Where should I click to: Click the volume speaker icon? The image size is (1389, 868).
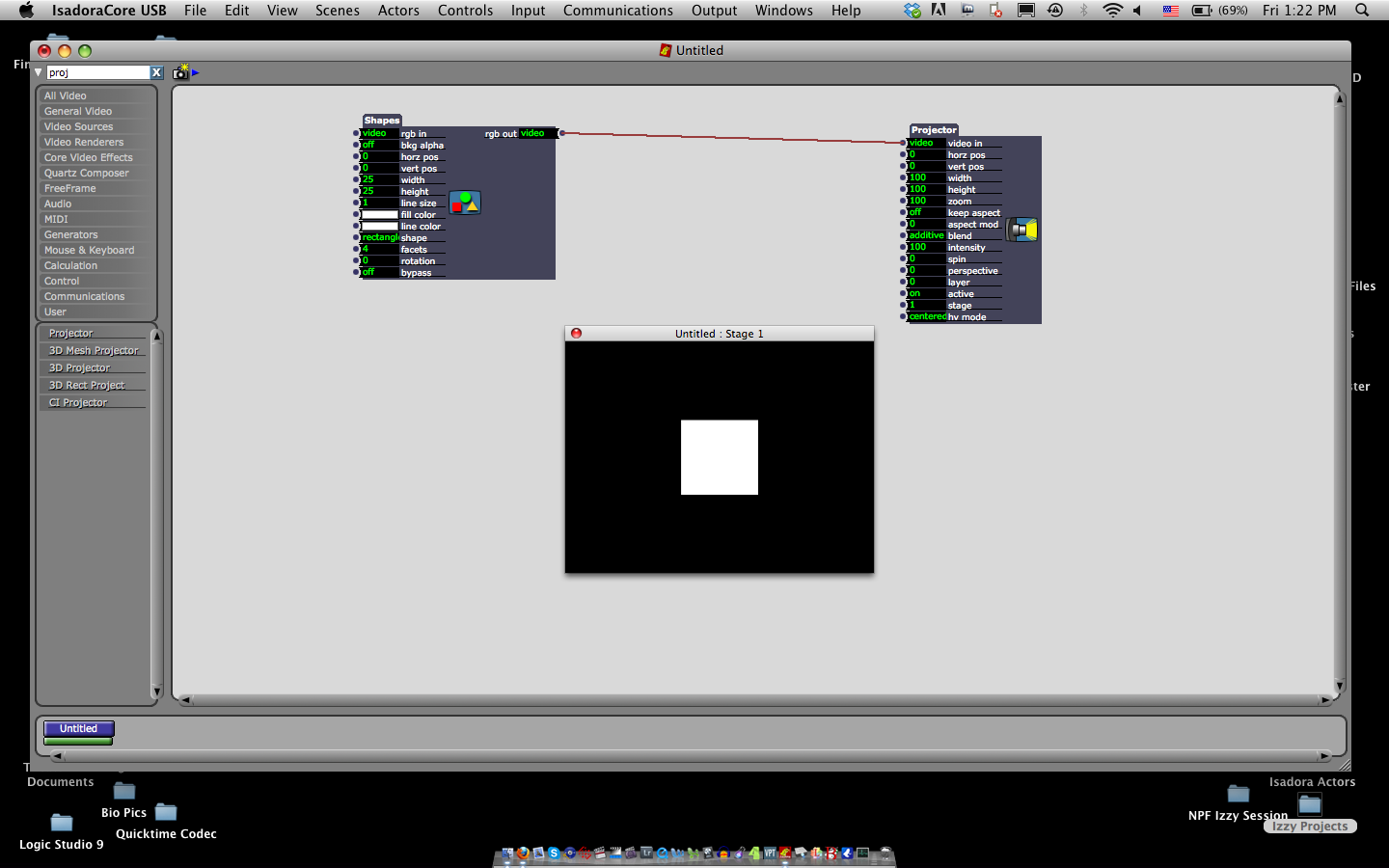pyautogui.click(x=1138, y=11)
